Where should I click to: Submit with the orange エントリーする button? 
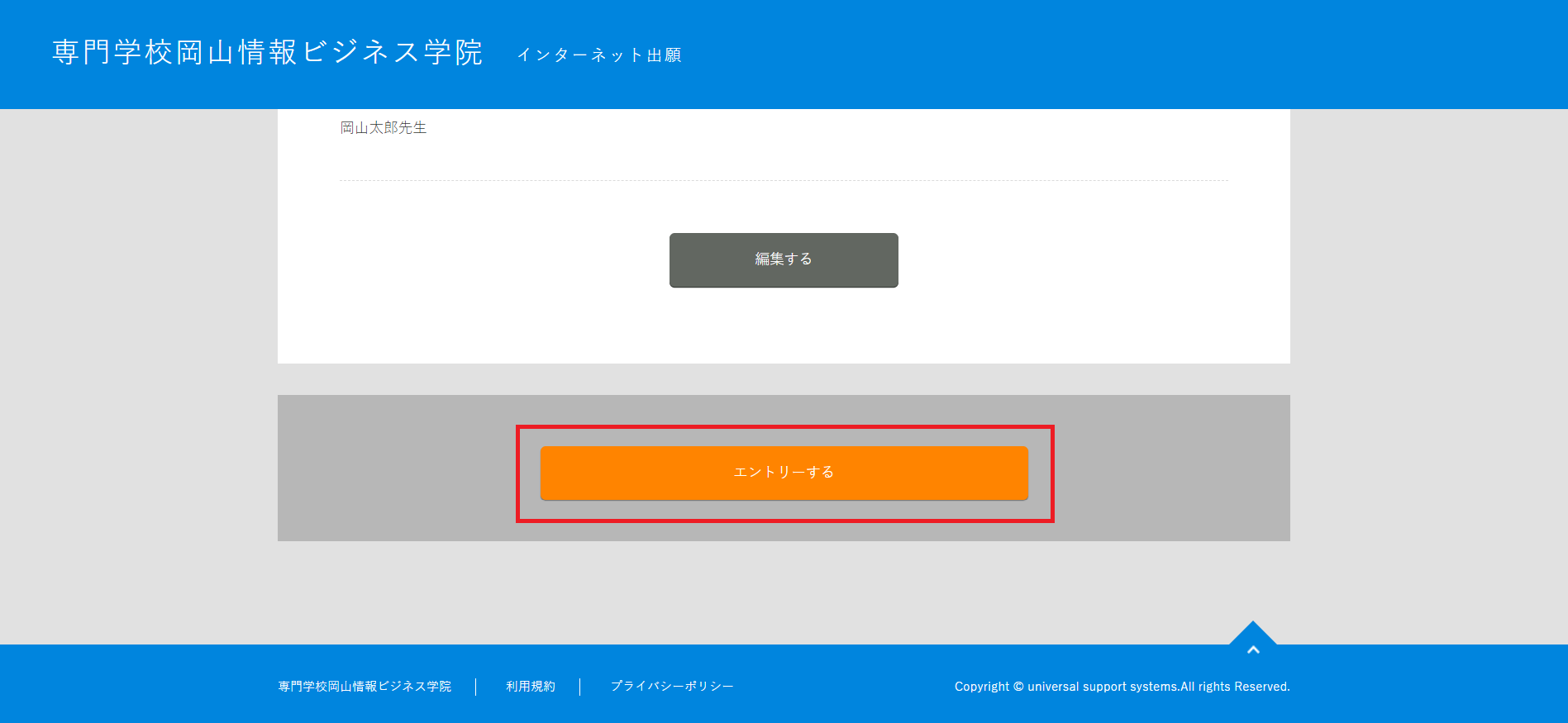click(x=784, y=473)
